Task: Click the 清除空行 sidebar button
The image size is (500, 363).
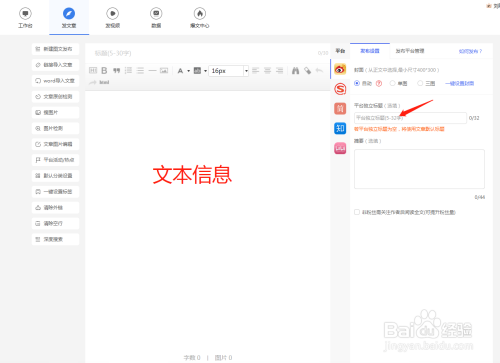Action: pos(56,223)
